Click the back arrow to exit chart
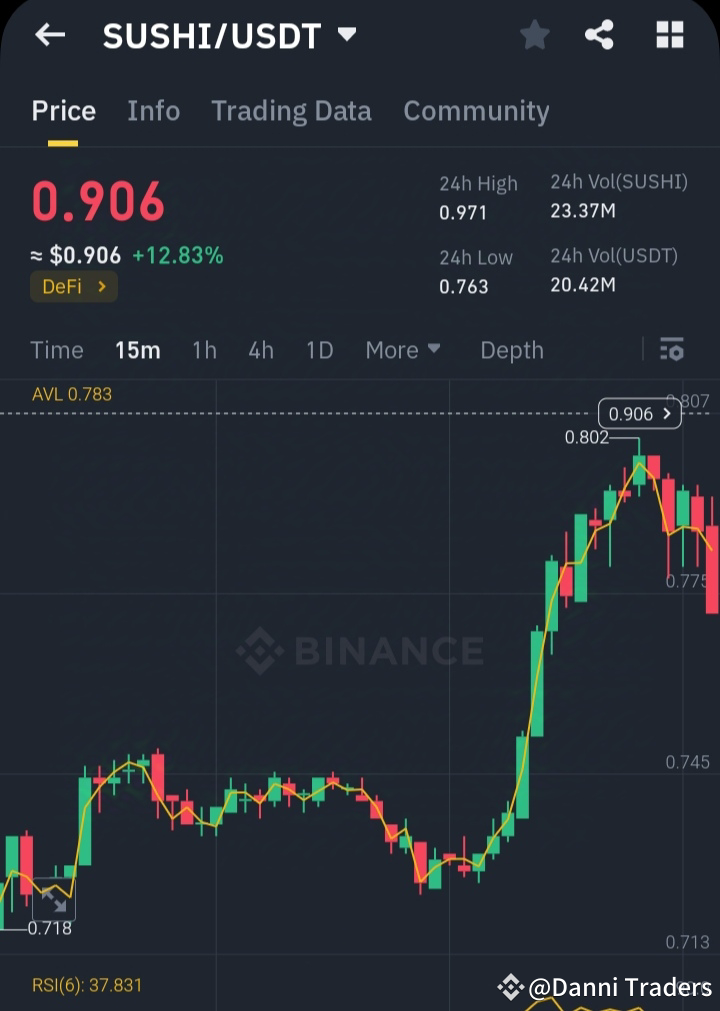The width and height of the screenshot is (720, 1011). [50, 35]
